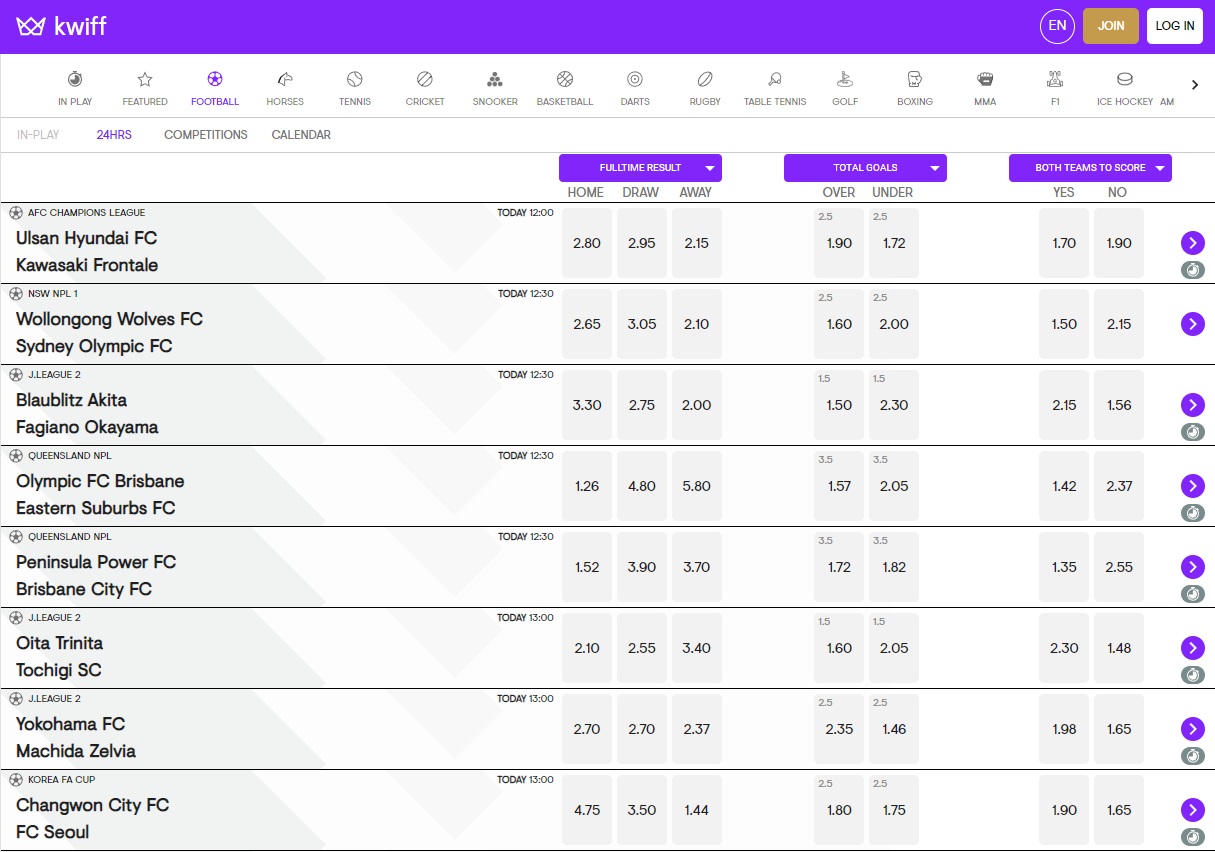
Task: Click in-play timer icon for Blaublitz Akita match
Action: click(x=1192, y=432)
